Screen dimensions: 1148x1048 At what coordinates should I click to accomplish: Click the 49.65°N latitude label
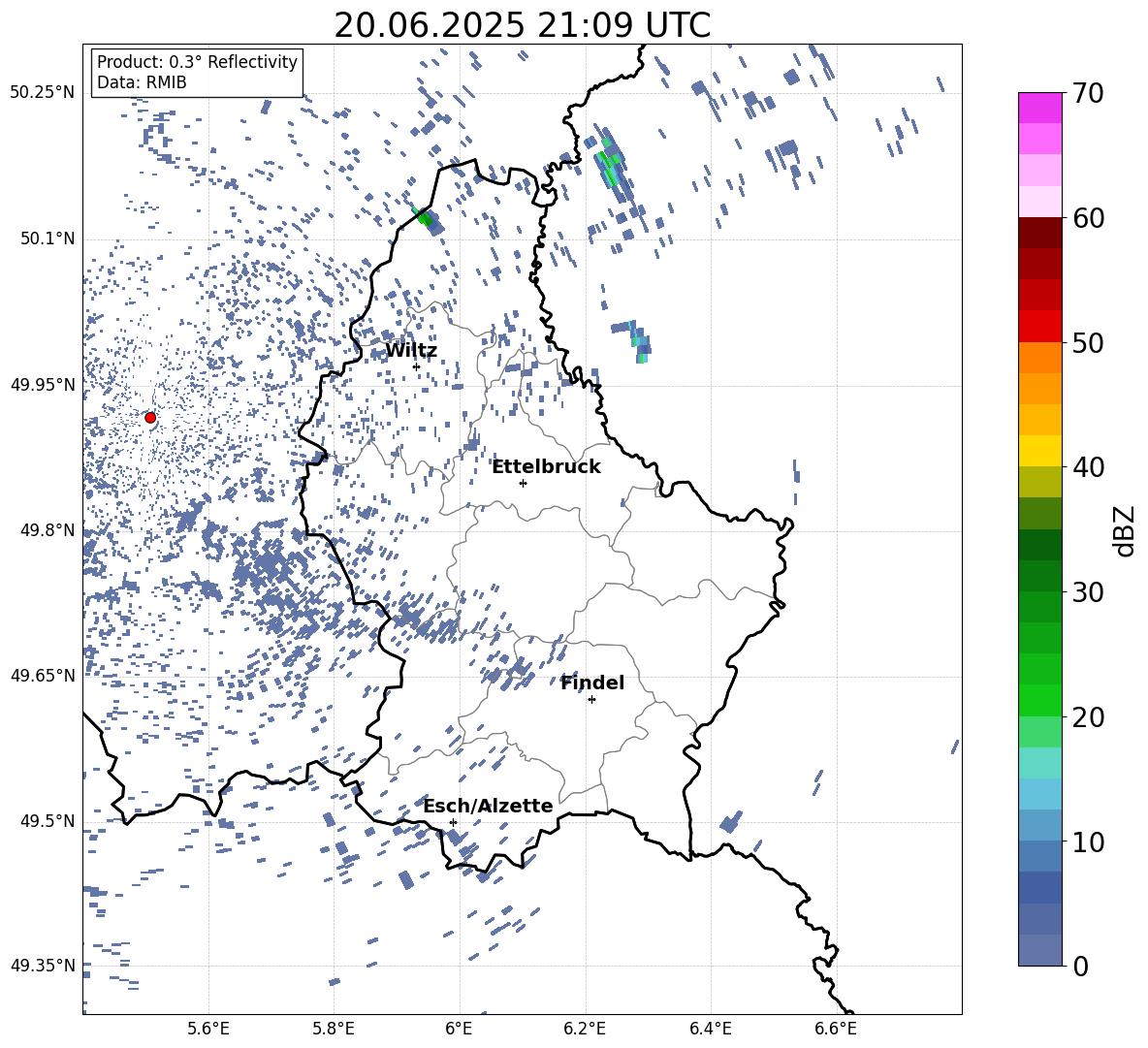(x=43, y=675)
